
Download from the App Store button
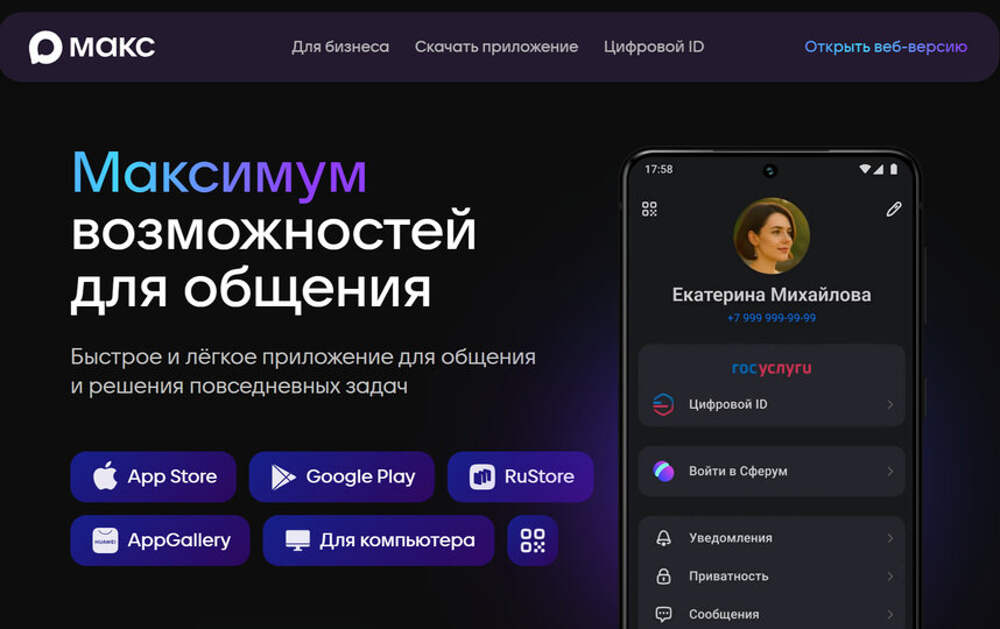pyautogui.click(x=153, y=477)
